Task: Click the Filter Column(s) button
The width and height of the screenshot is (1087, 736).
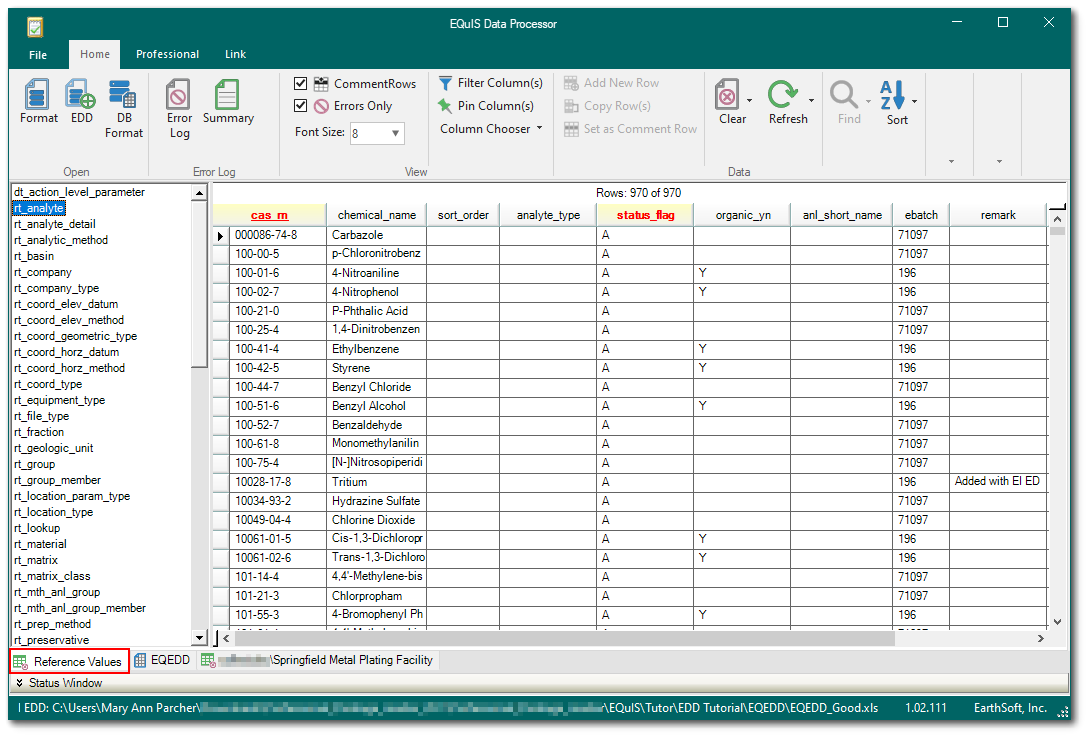Action: (490, 83)
